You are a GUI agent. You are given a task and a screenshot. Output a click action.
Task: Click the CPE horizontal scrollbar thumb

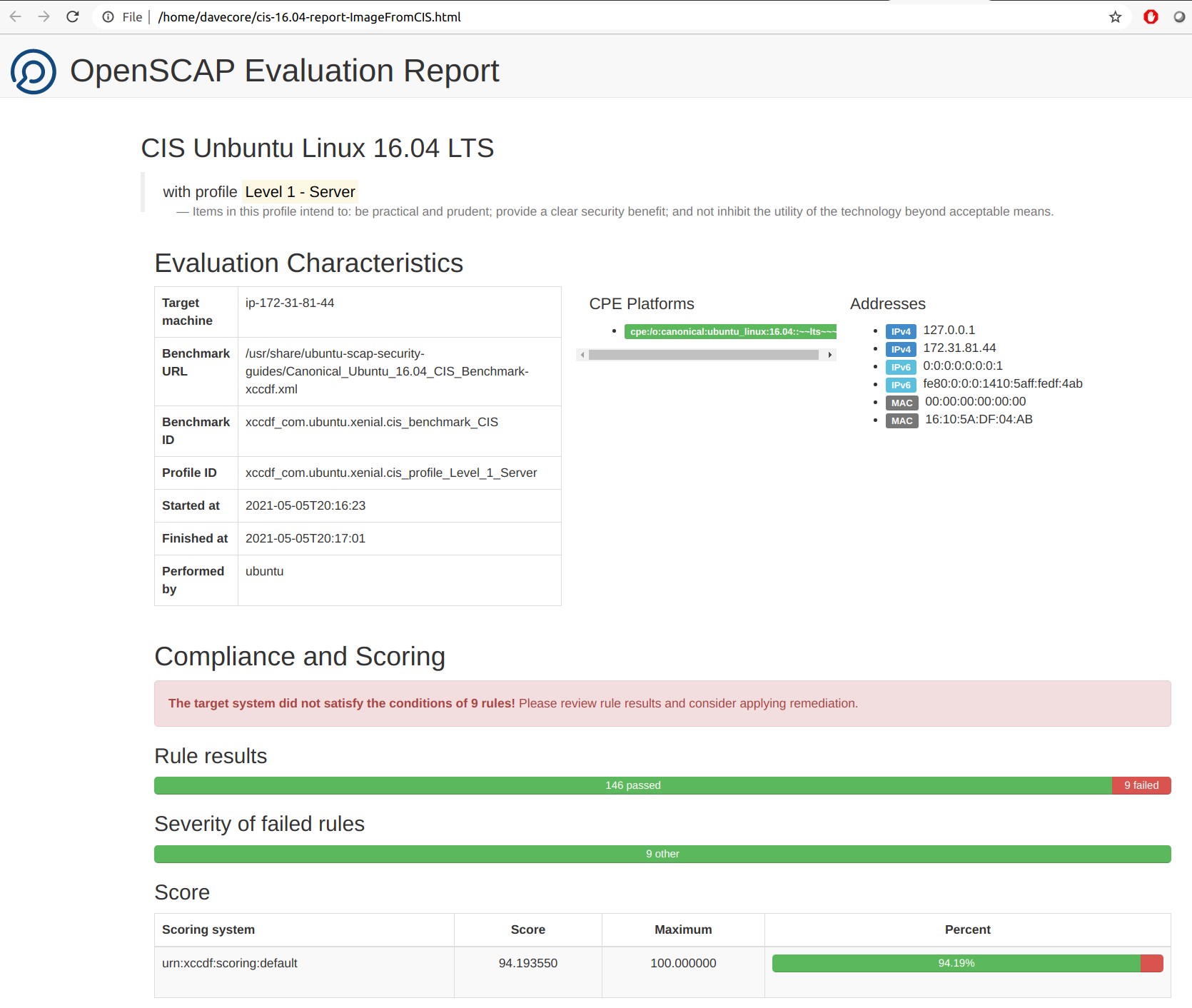(703, 355)
